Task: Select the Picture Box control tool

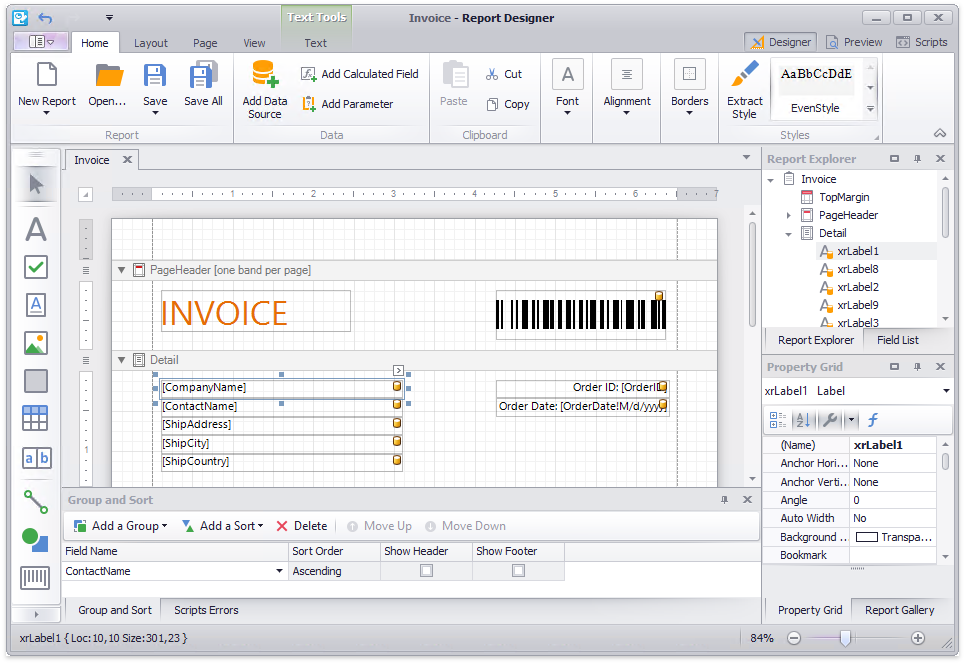Action: point(36,343)
